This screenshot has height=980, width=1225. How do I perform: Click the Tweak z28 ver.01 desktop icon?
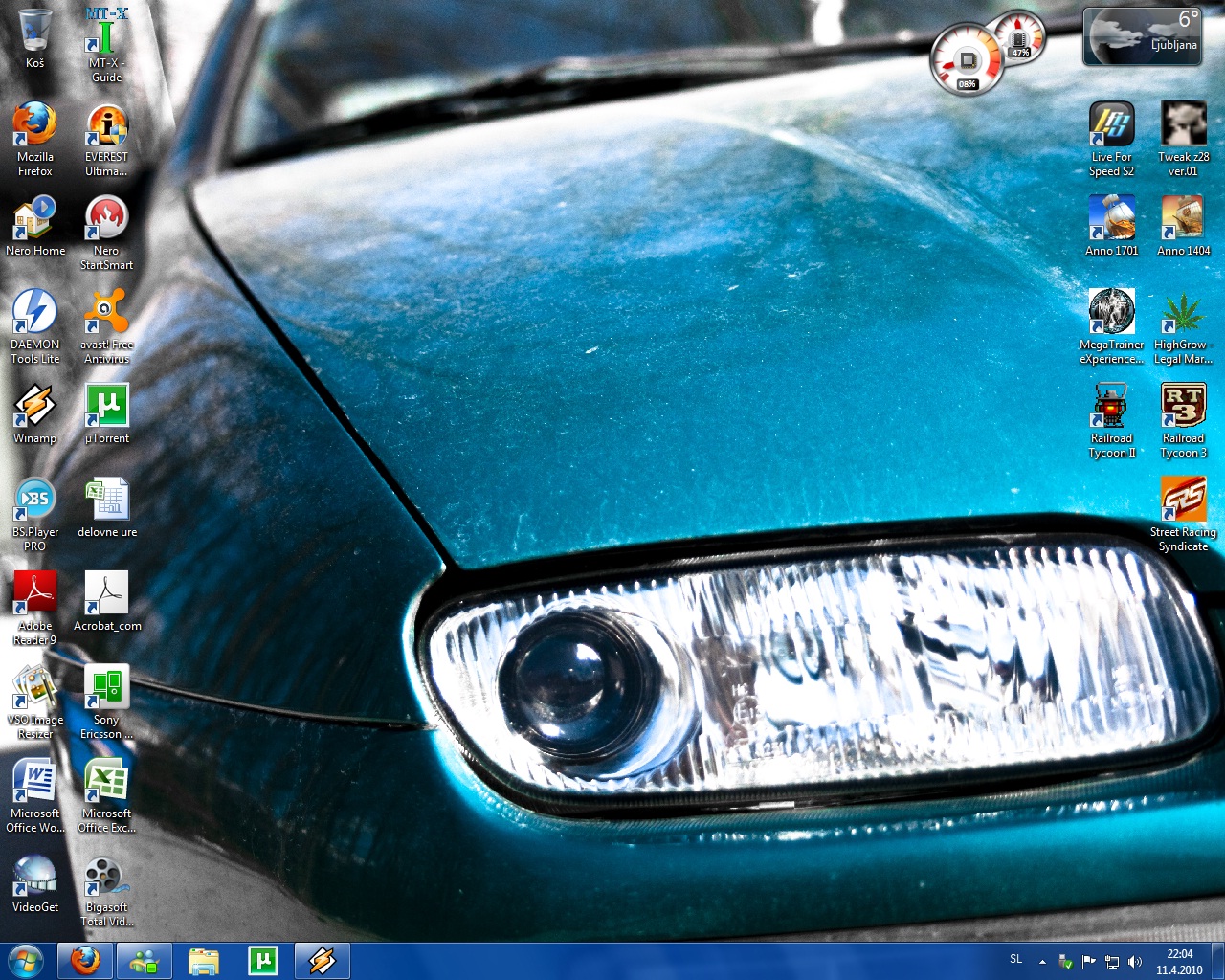[1184, 140]
